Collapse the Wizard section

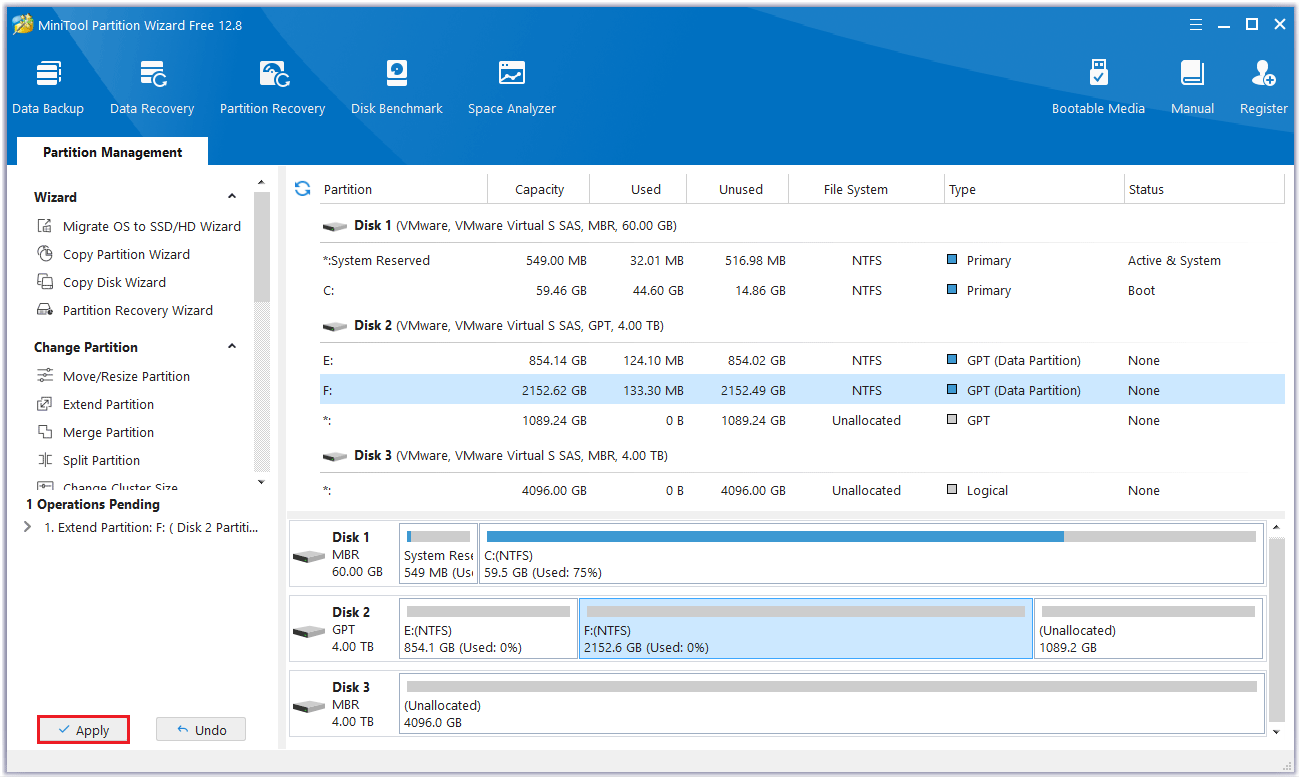232,197
